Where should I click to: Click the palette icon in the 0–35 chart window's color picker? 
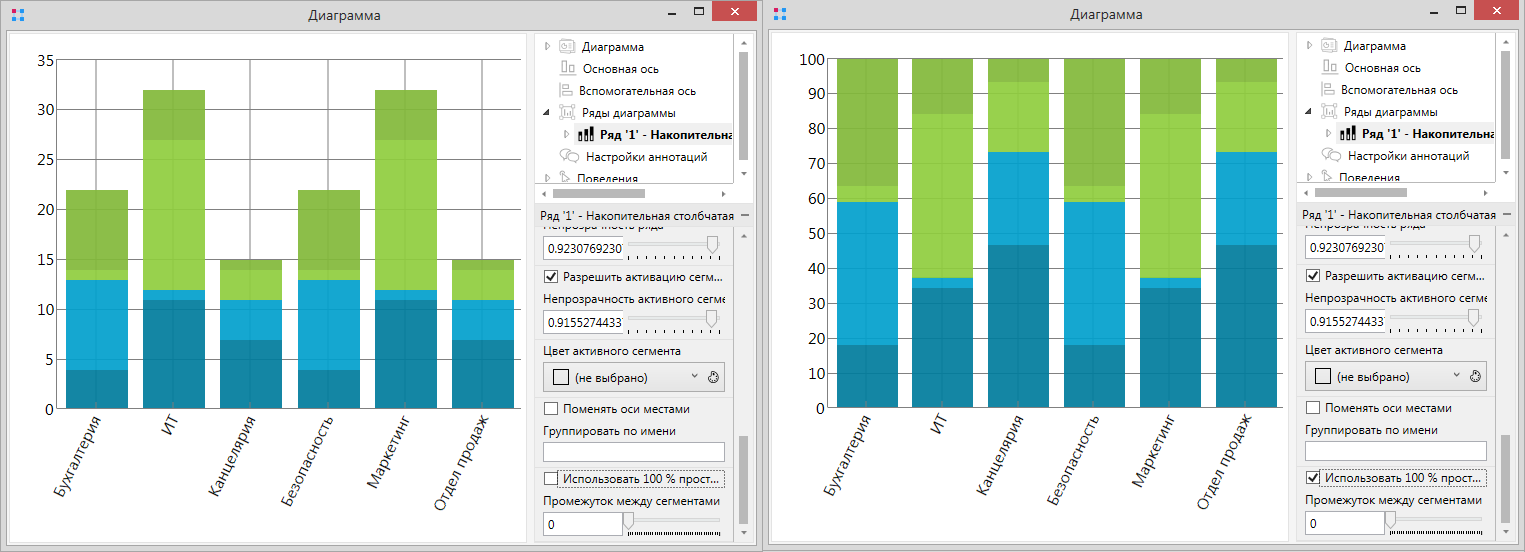pyautogui.click(x=713, y=378)
